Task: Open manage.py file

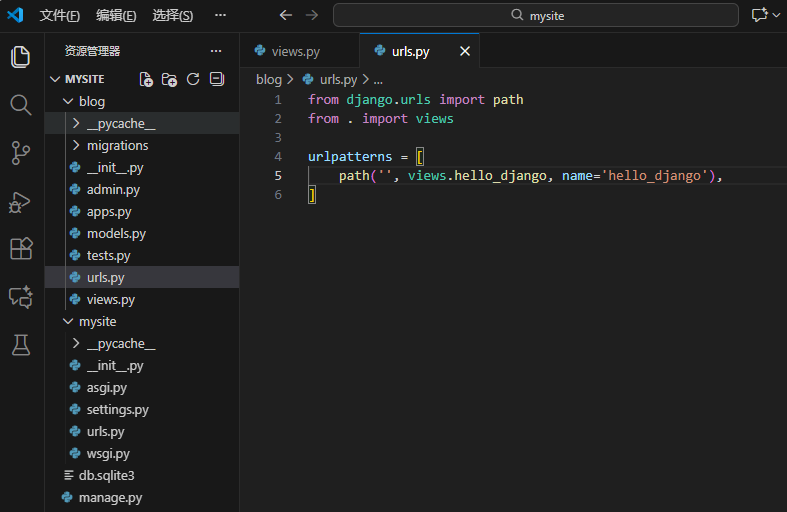Action: tap(142, 497)
